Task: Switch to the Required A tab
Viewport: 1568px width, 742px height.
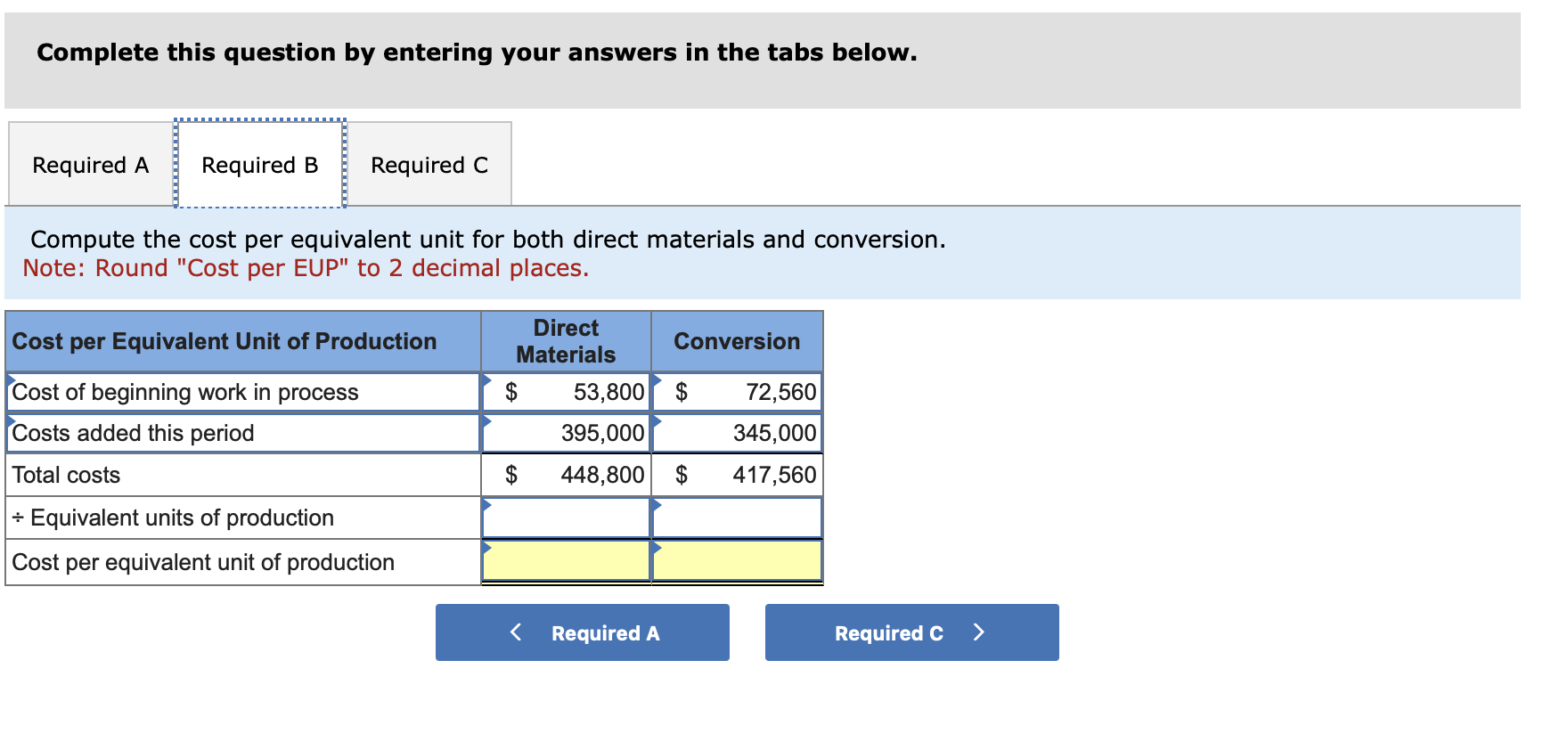Action: [91, 165]
